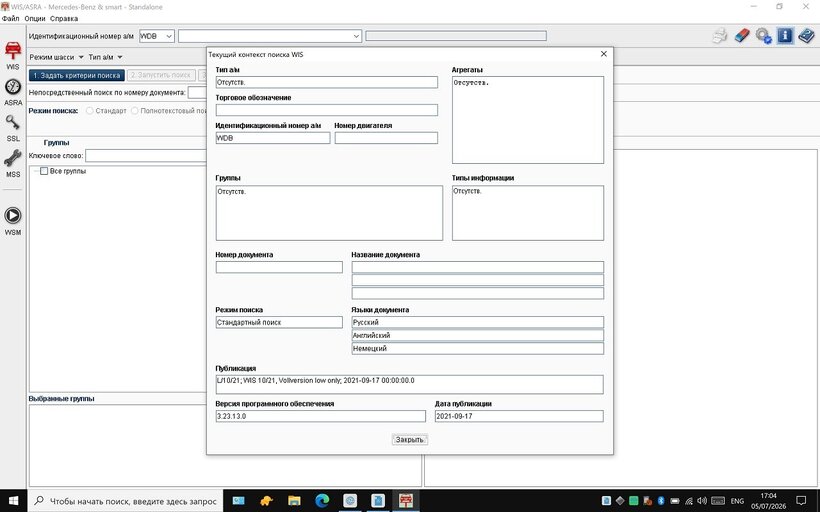Click the 'Типы информации' list box
This screenshot has width=820, height=512.
528,213
